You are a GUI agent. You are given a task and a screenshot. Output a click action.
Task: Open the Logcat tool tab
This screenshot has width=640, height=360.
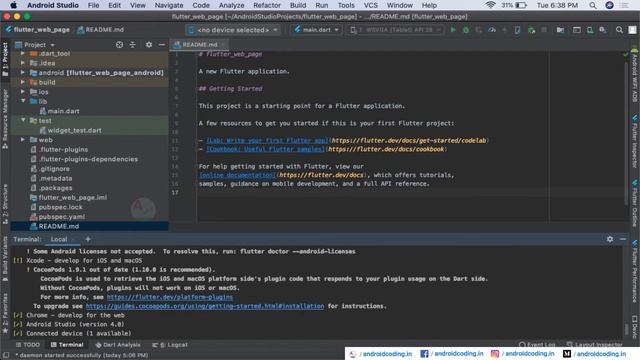170,345
